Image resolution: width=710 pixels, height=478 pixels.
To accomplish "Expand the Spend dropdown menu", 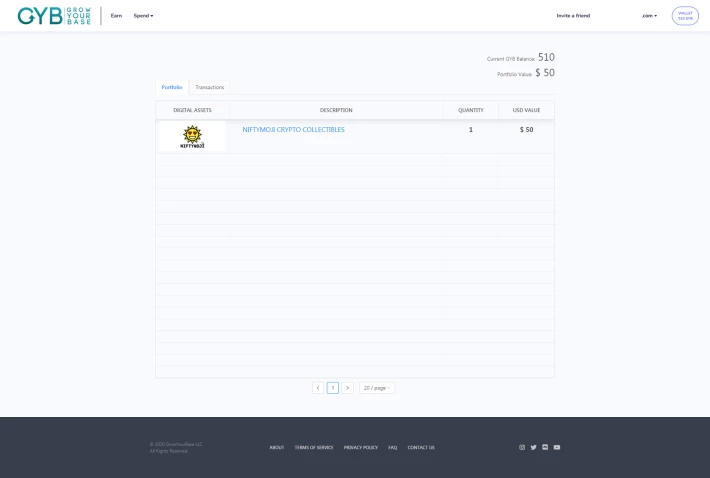I will pyautogui.click(x=143, y=16).
